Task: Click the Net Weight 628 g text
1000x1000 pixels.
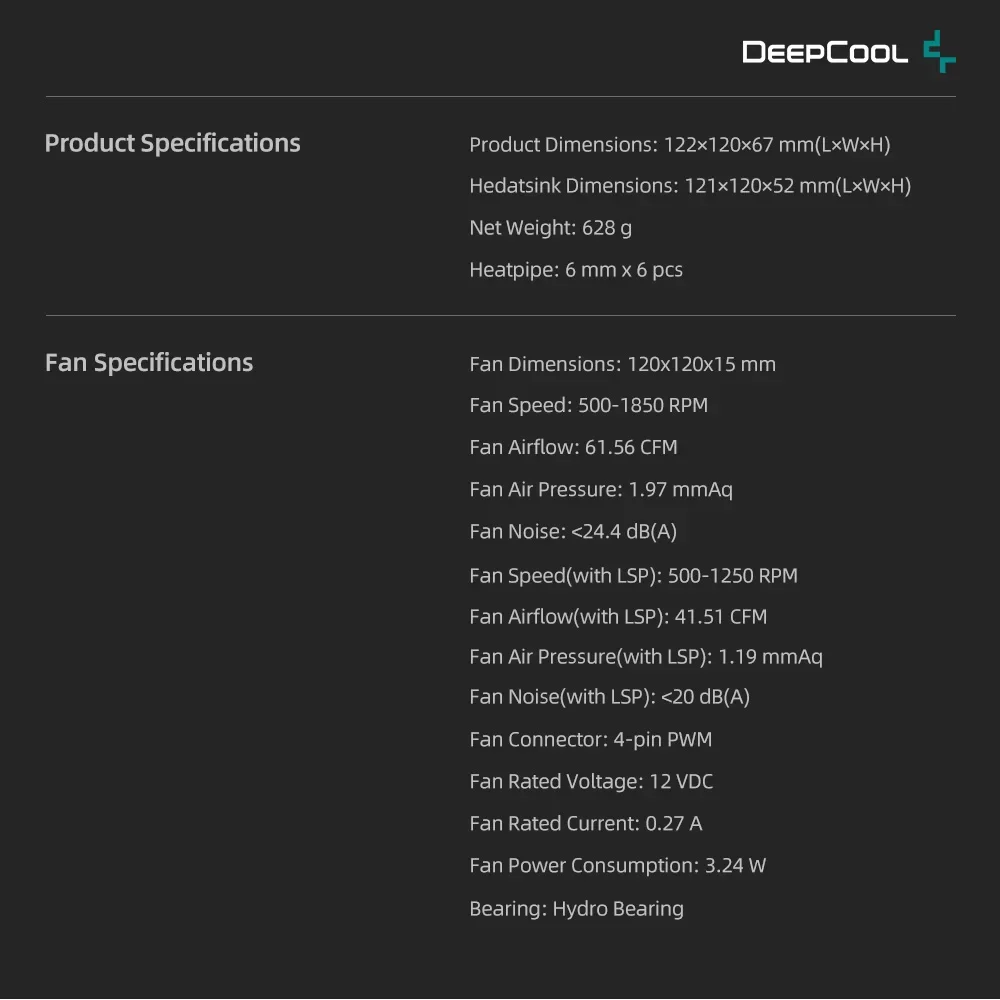Action: pos(550,228)
